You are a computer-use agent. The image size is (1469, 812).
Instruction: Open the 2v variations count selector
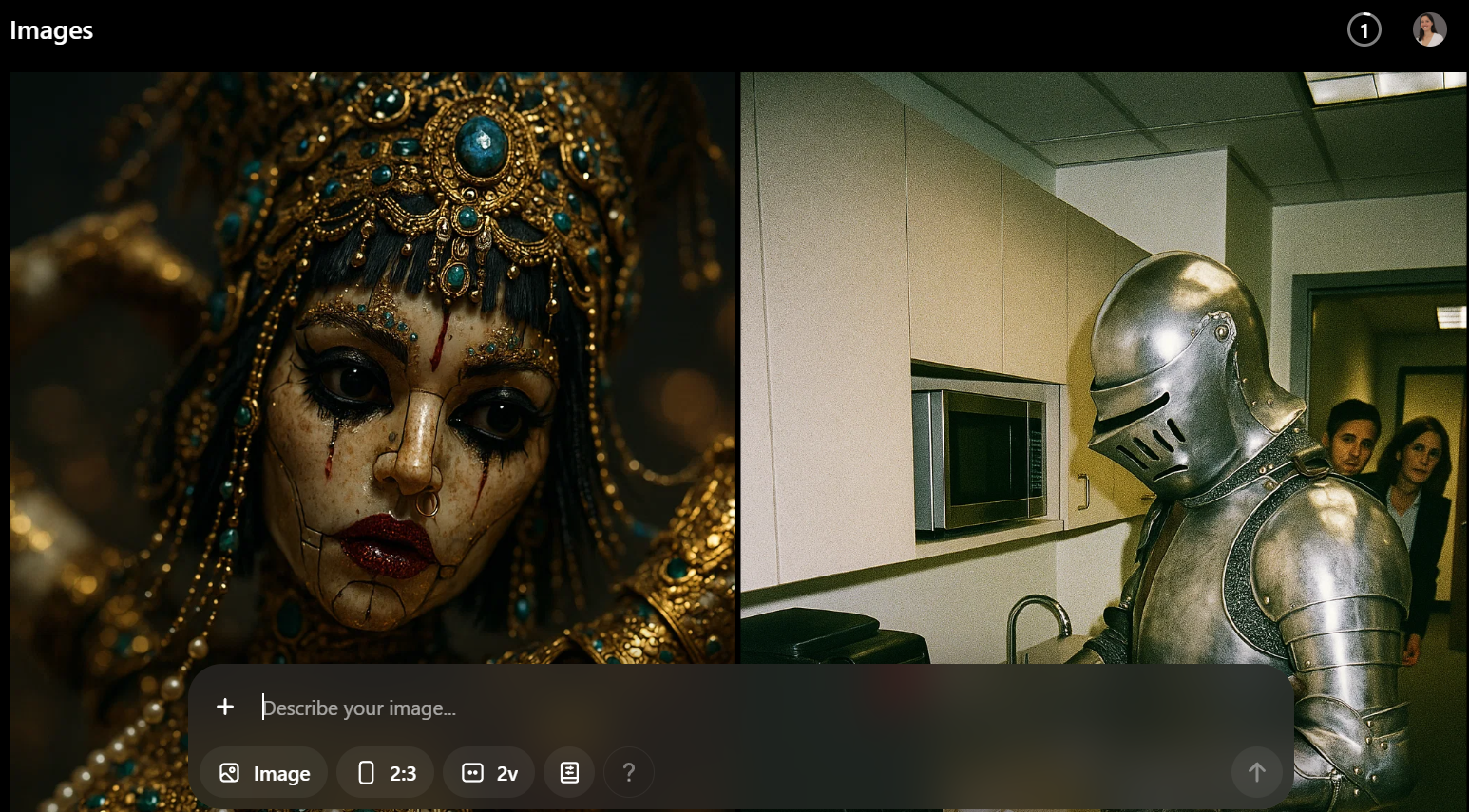[x=489, y=773]
